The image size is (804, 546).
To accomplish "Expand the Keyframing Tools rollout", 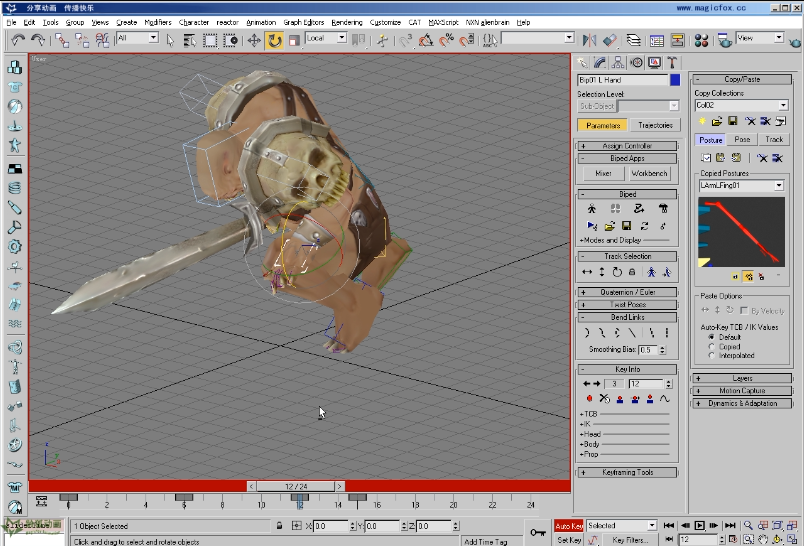I will click(627, 472).
